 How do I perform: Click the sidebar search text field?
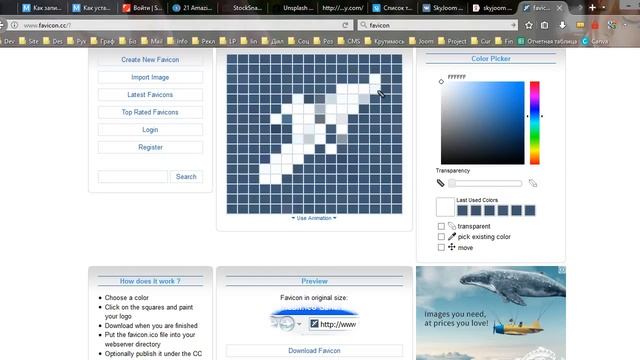pos(133,177)
